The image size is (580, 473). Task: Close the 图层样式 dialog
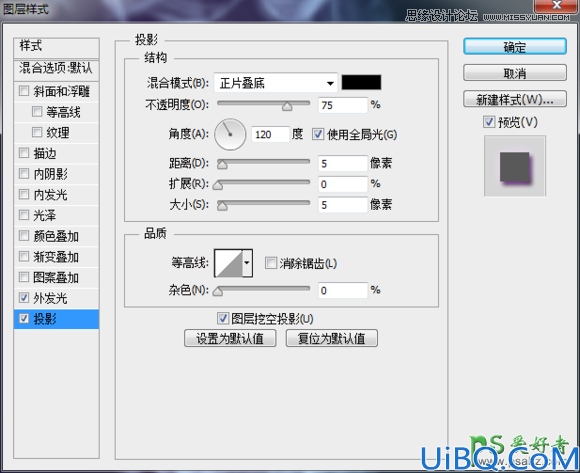pyautogui.click(x=556, y=6)
